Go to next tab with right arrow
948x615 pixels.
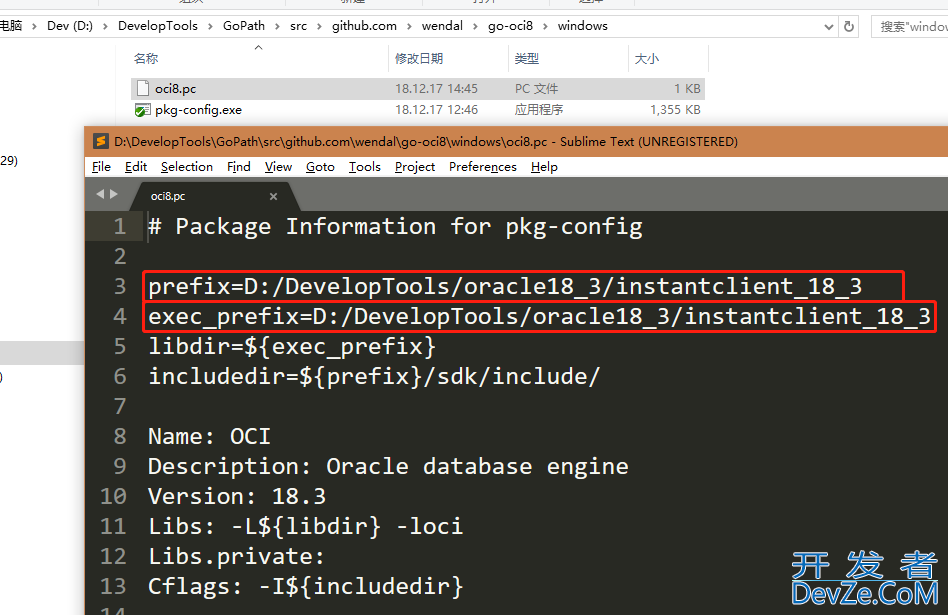pos(114,194)
